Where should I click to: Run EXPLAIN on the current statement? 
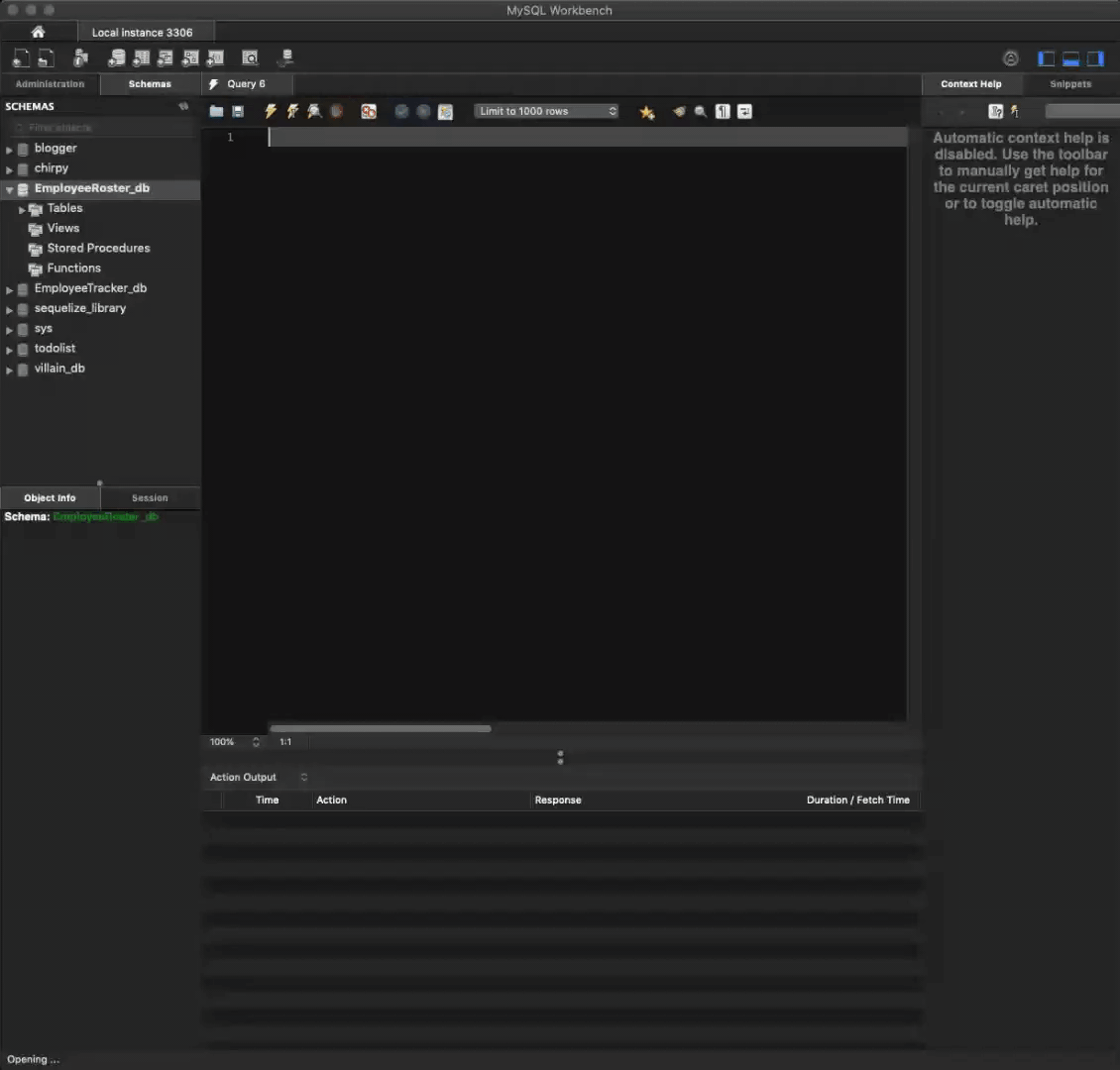(x=314, y=111)
